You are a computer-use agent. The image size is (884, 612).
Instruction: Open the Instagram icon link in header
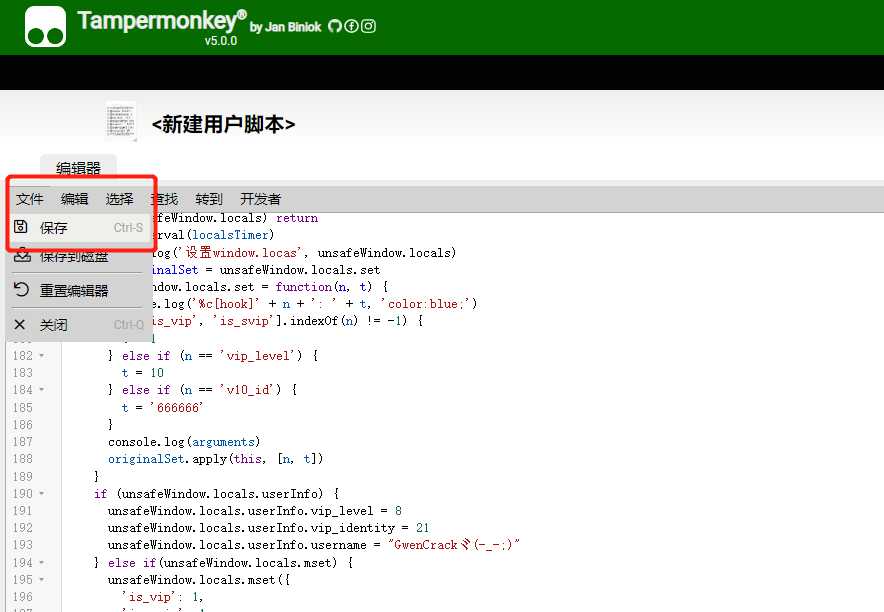368,26
